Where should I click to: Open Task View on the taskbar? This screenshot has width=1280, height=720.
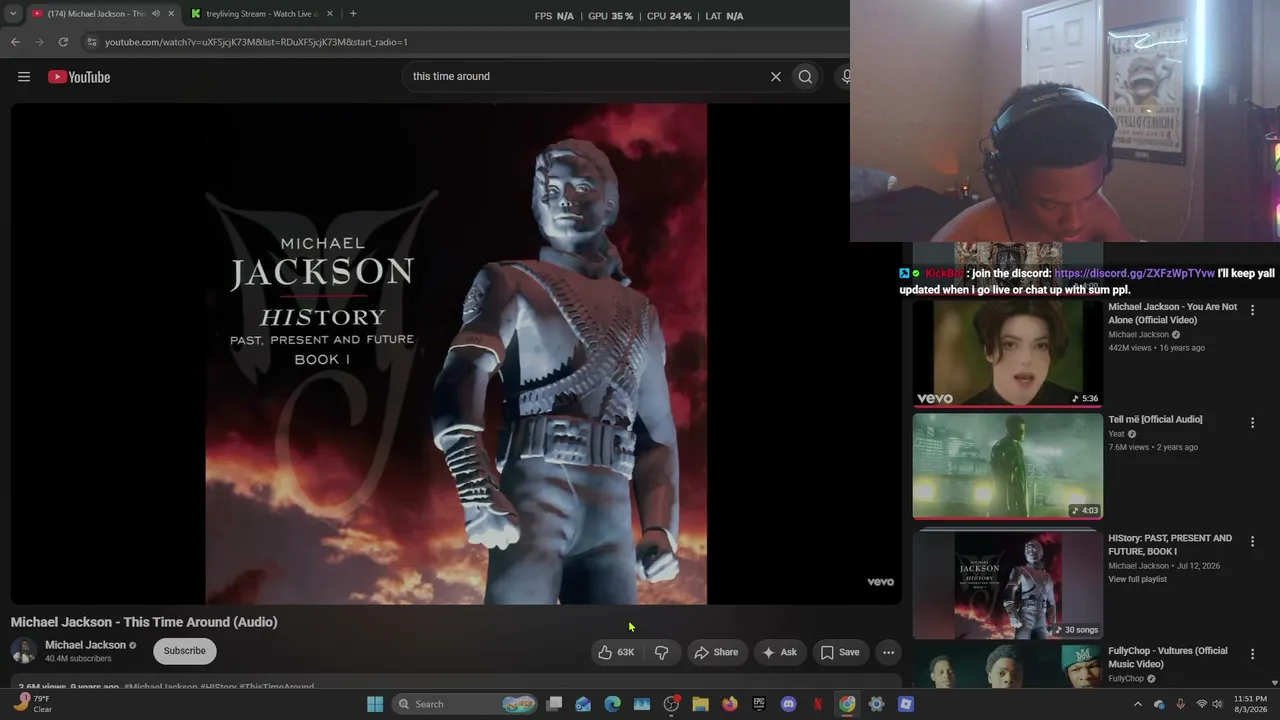click(x=554, y=704)
